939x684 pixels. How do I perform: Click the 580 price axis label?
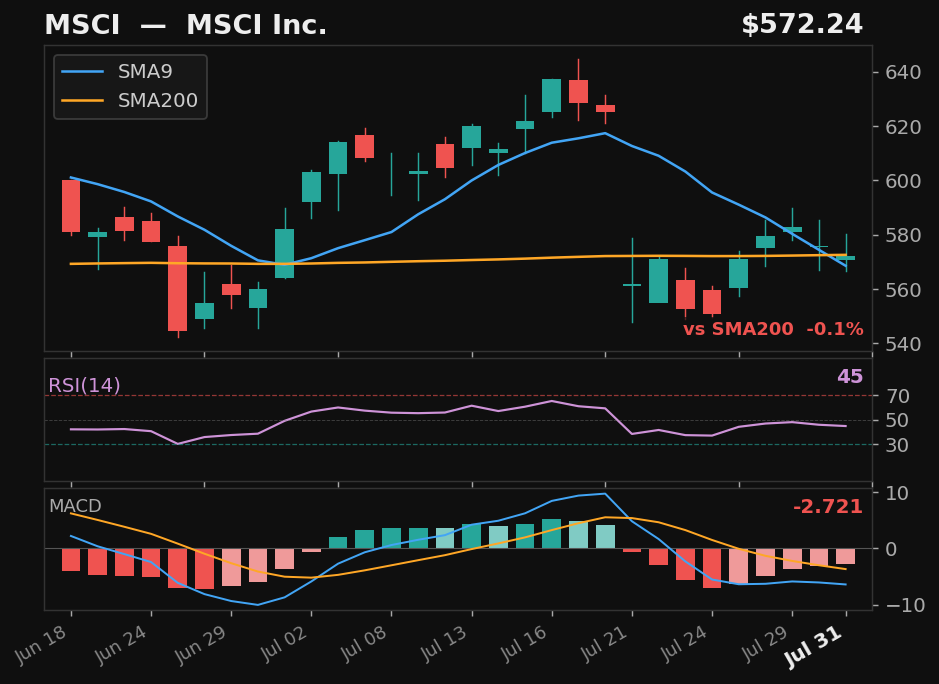[904, 235]
